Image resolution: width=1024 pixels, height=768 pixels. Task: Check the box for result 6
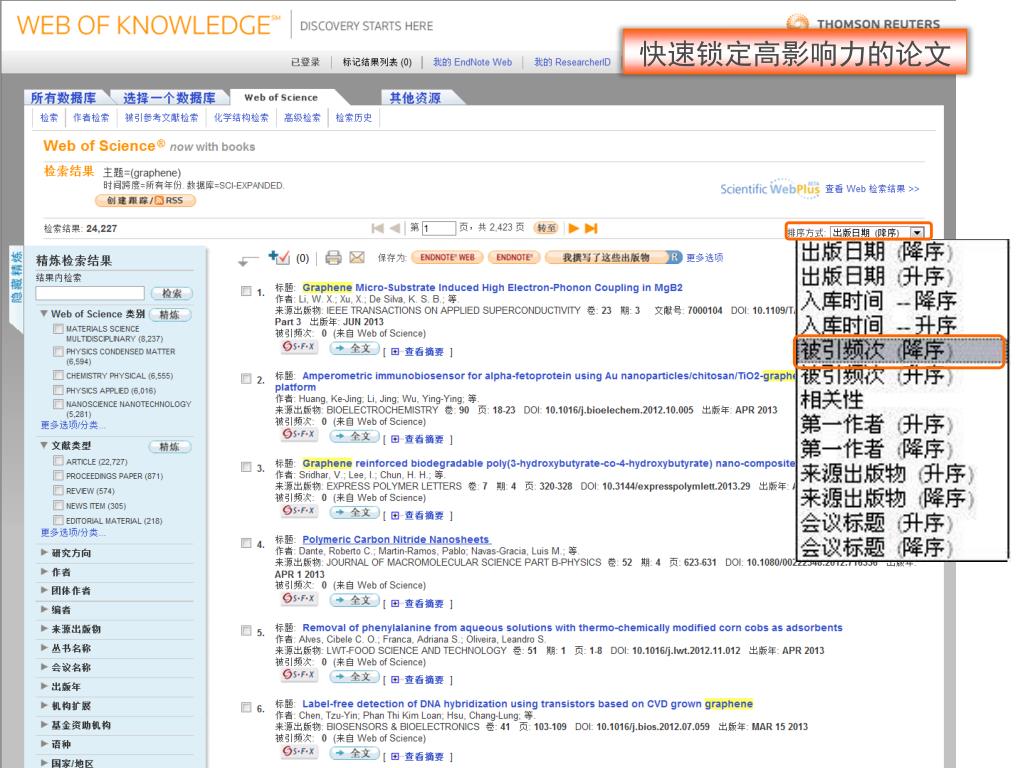pos(246,707)
